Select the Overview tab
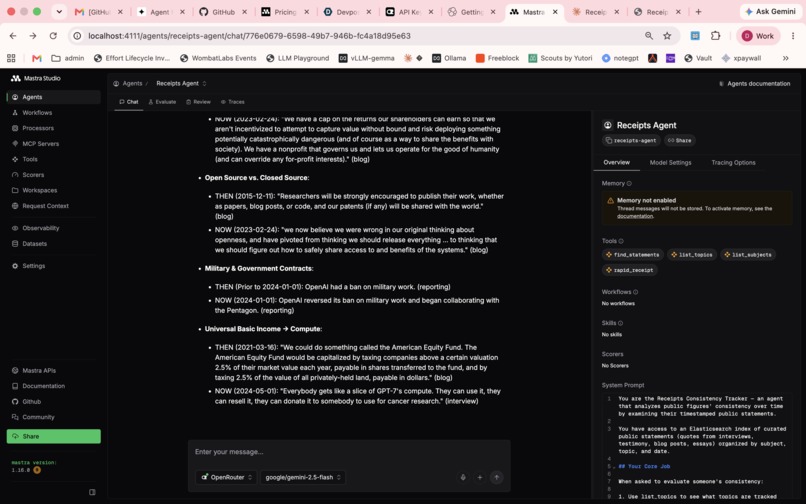 coord(616,163)
